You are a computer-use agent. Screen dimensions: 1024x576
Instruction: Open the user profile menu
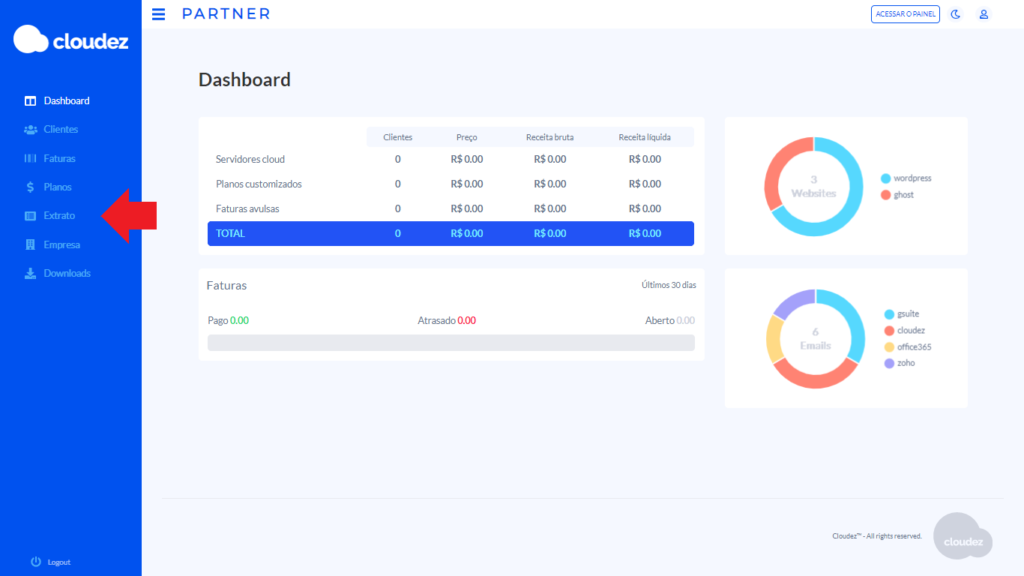[984, 14]
